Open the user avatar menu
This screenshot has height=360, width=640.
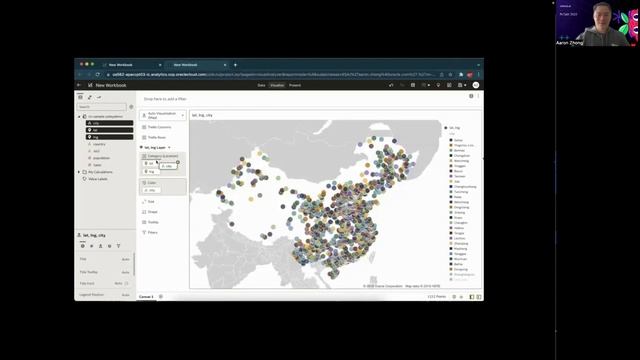point(476,85)
